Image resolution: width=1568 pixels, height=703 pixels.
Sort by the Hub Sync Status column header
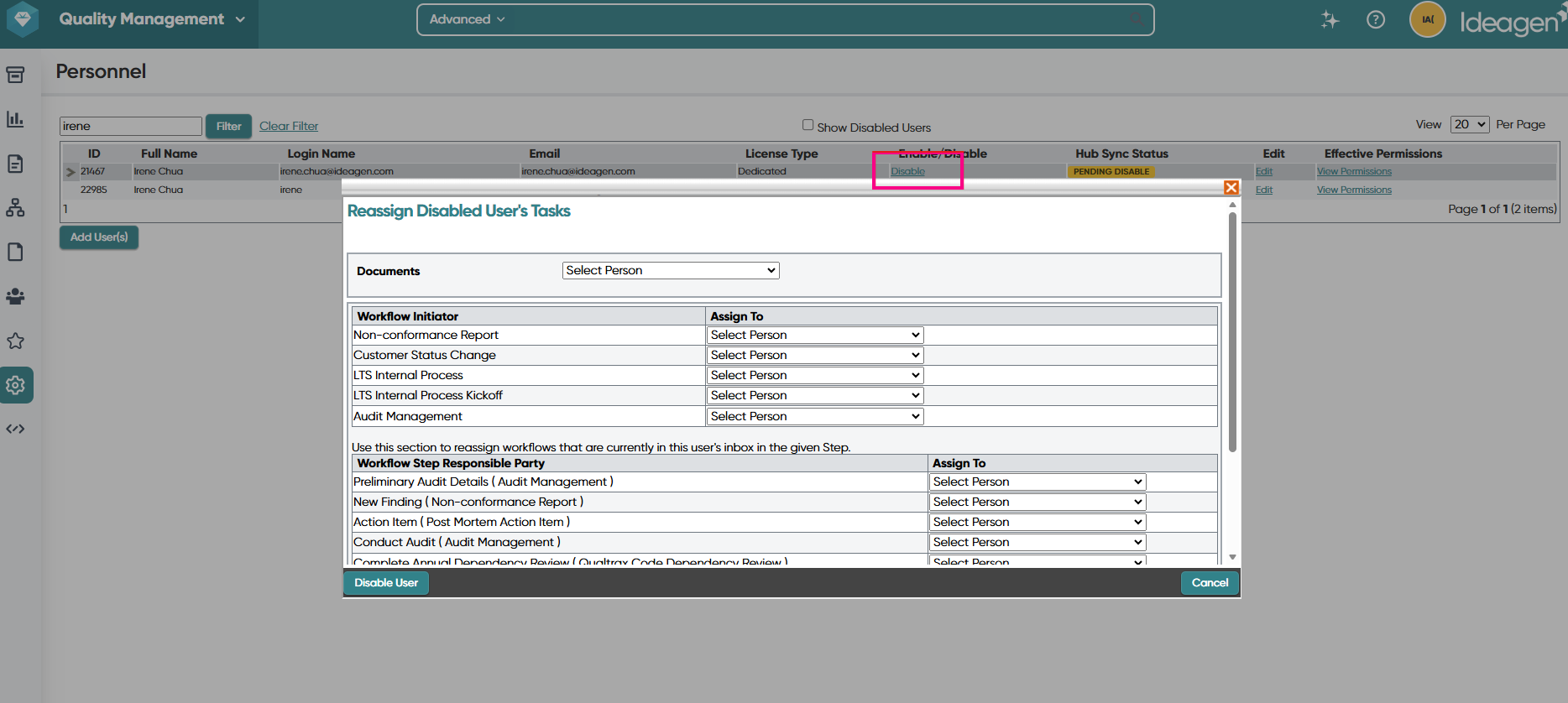[1121, 154]
